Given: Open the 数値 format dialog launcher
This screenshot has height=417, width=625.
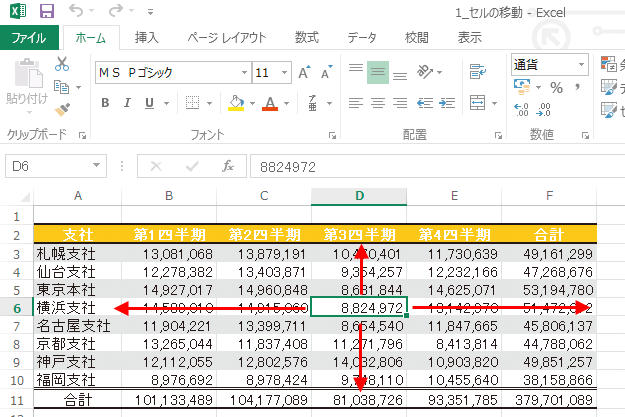Looking at the screenshot, I should tap(585, 136).
